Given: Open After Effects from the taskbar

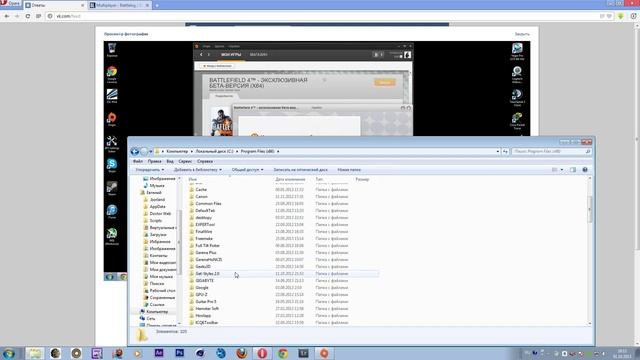Looking at the screenshot, I should tap(159, 353).
